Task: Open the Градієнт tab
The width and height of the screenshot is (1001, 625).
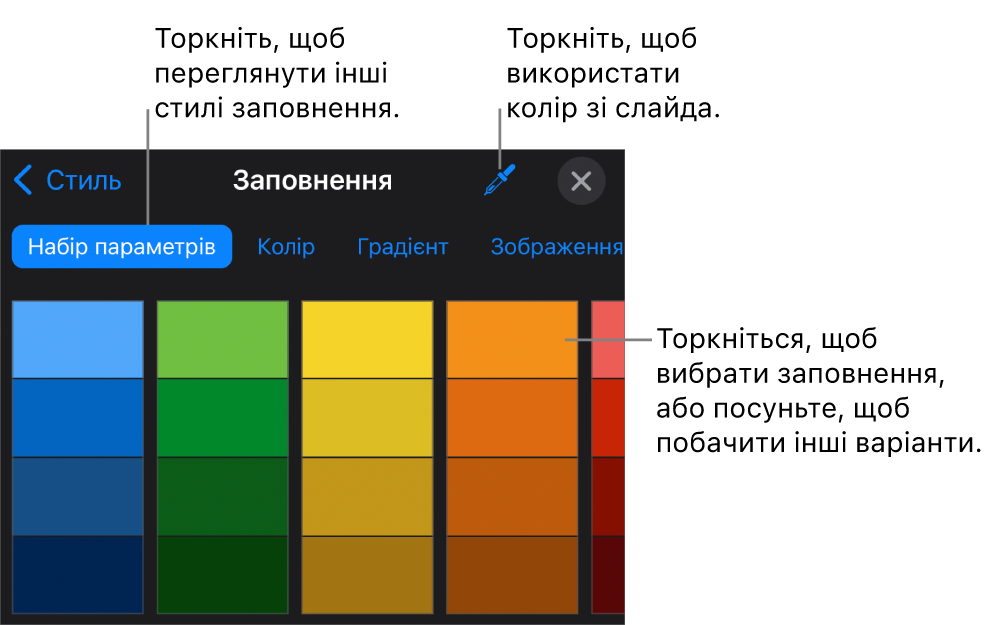Action: [x=403, y=246]
